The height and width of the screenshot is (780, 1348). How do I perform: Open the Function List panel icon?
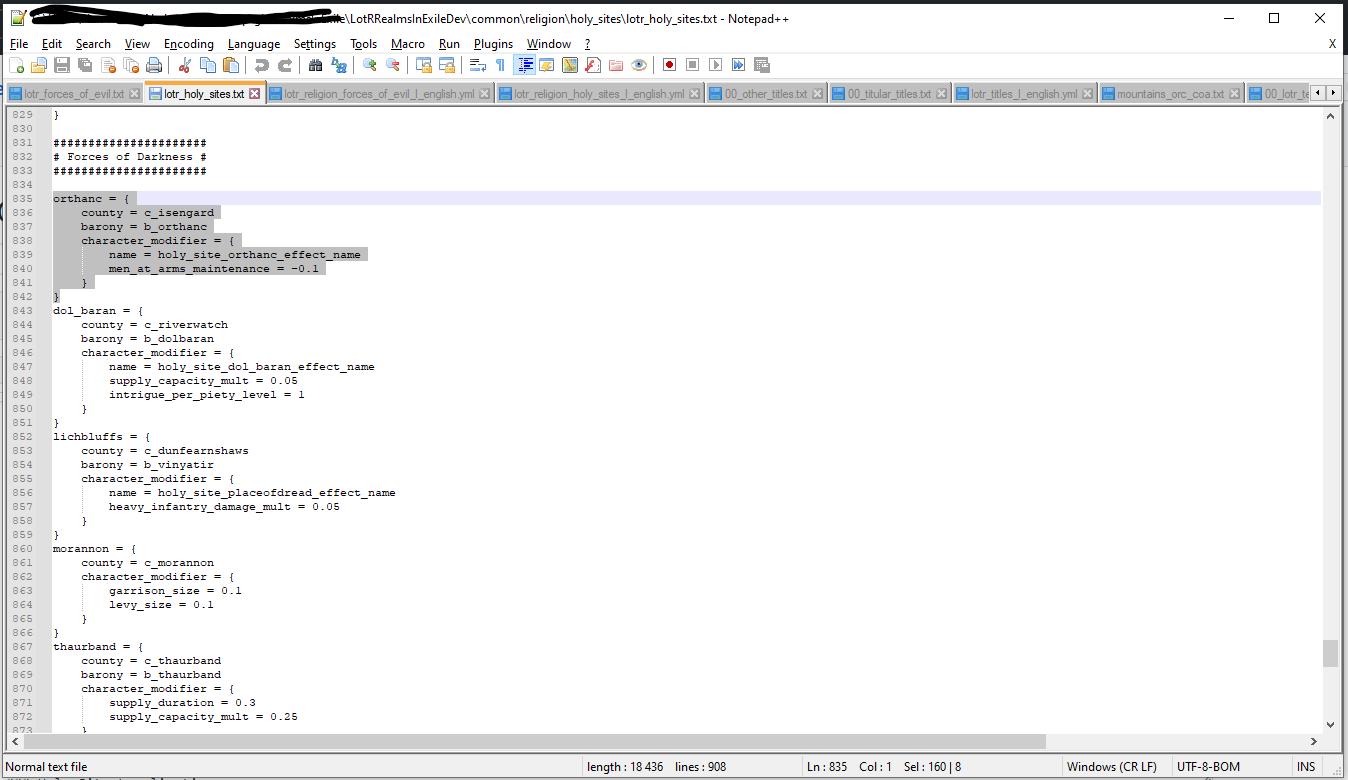[x=593, y=65]
